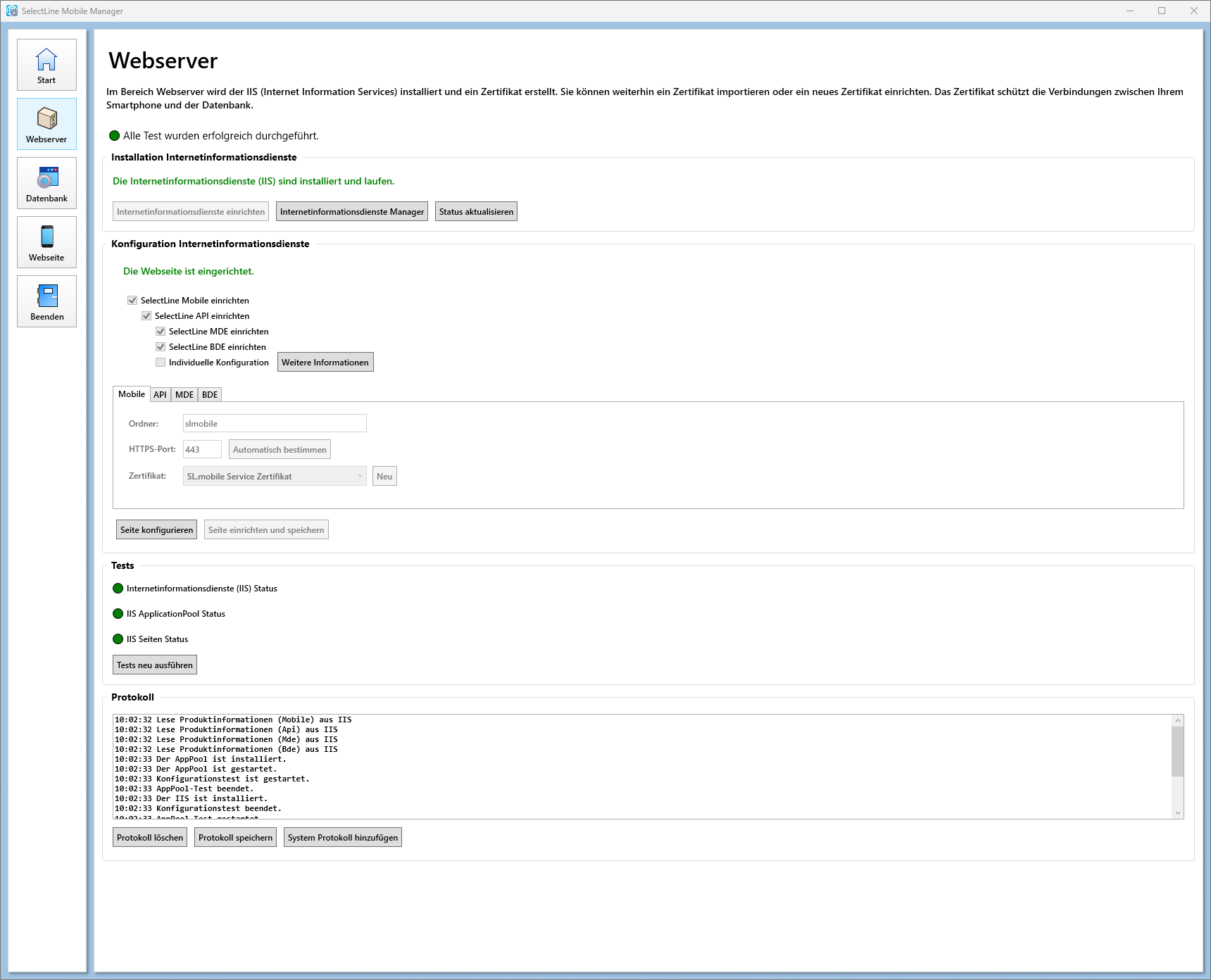Click the HTTPS-Port input field
1211x980 pixels.
202,450
